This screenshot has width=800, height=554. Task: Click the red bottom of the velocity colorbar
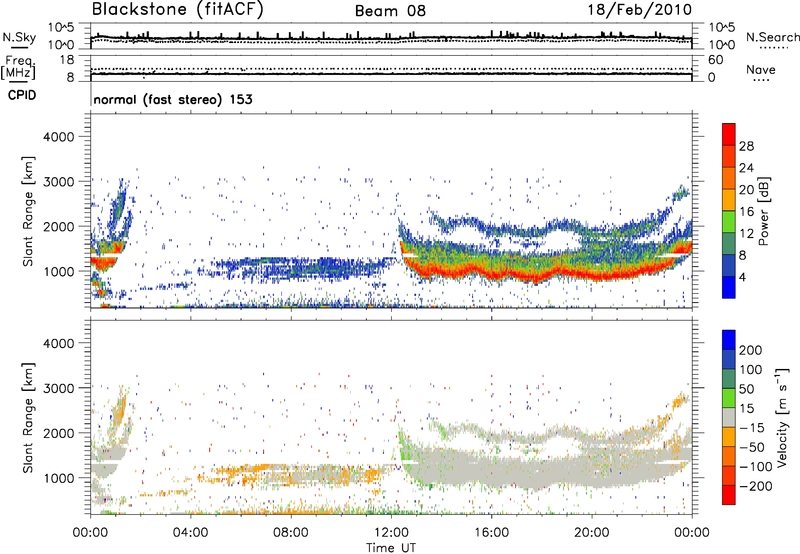coord(729,495)
